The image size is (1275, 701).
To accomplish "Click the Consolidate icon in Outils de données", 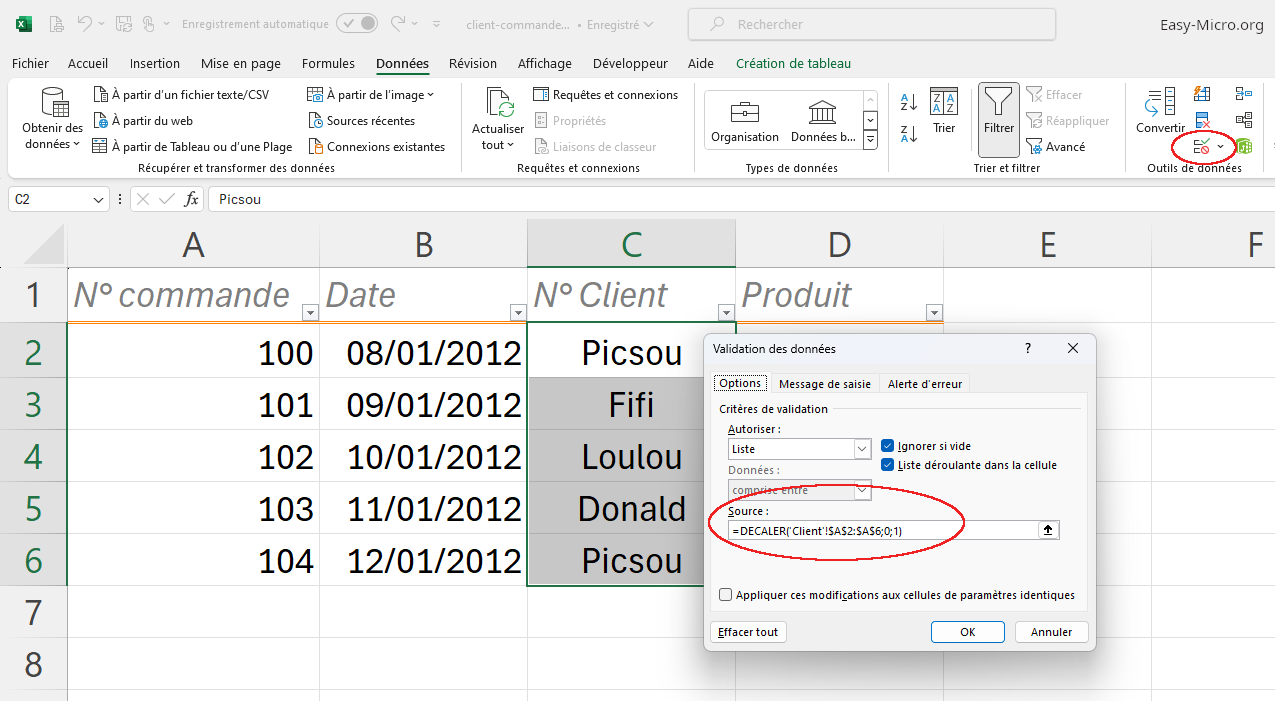I will click(x=1244, y=95).
